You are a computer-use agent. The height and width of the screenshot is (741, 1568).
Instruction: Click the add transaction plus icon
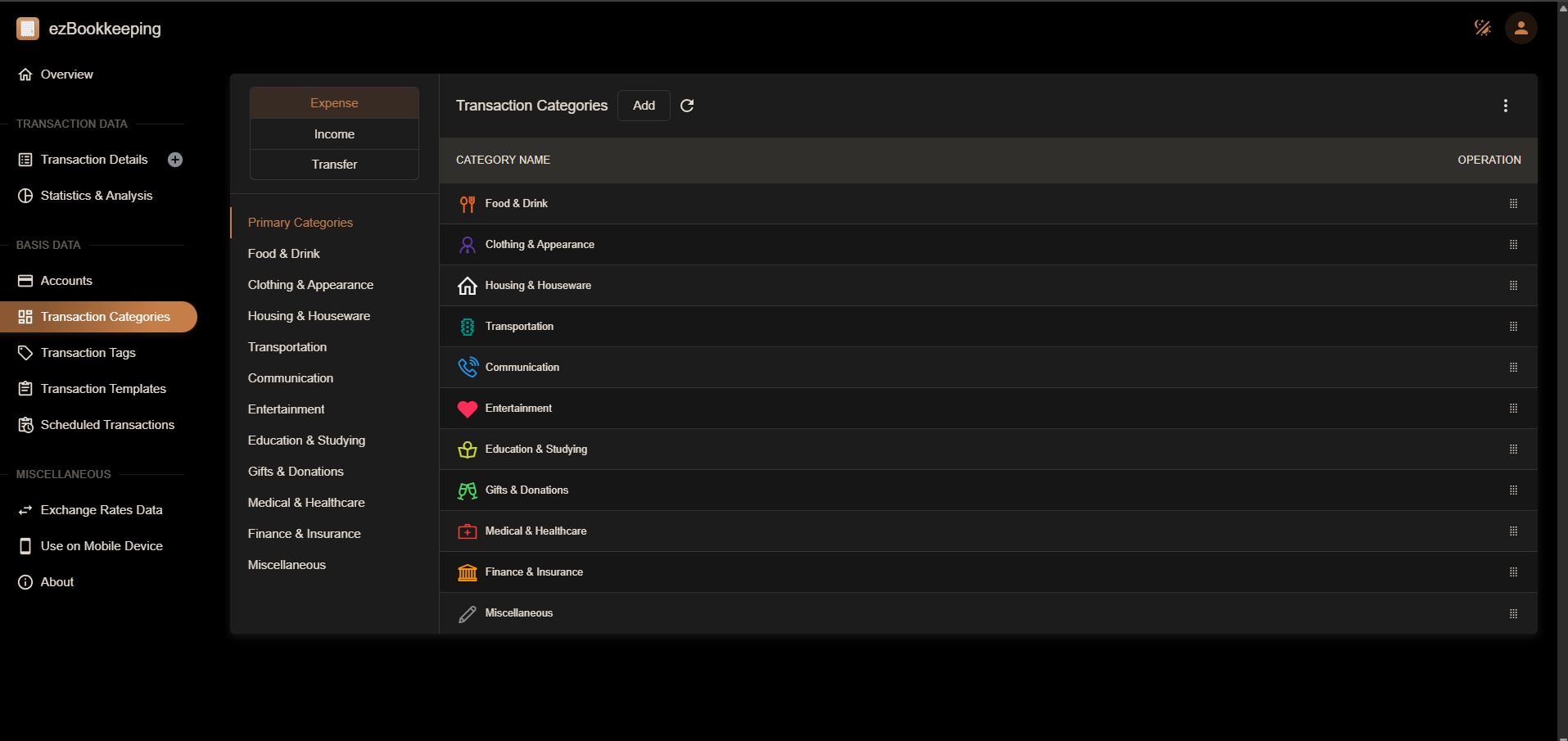pos(175,160)
